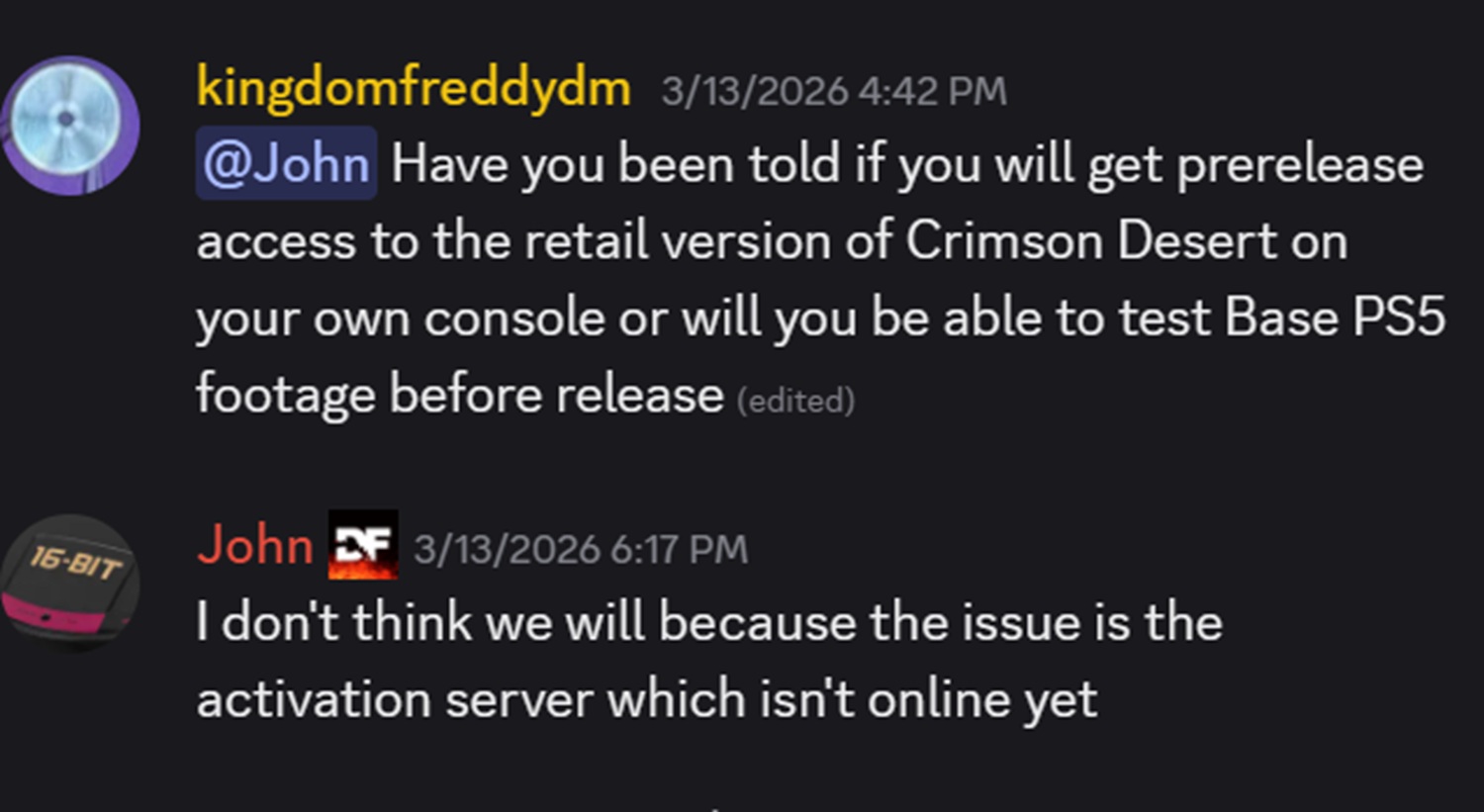This screenshot has height=812, width=1484.
Task: Click the text 'Base PS5' in the question
Action: click(1336, 317)
